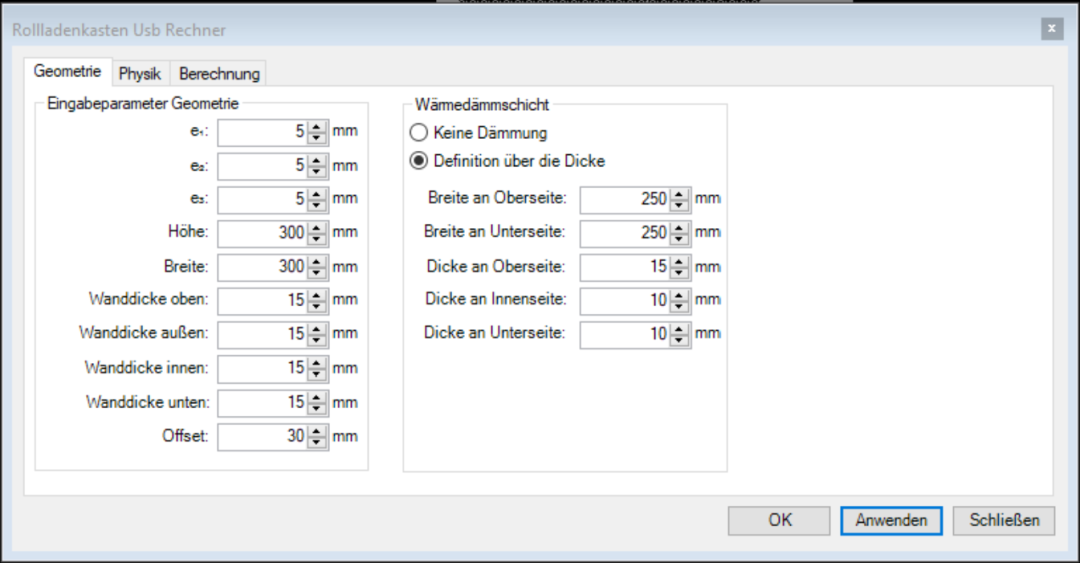Image resolution: width=1080 pixels, height=563 pixels.
Task: Switch to the Physik tab
Action: point(140,74)
